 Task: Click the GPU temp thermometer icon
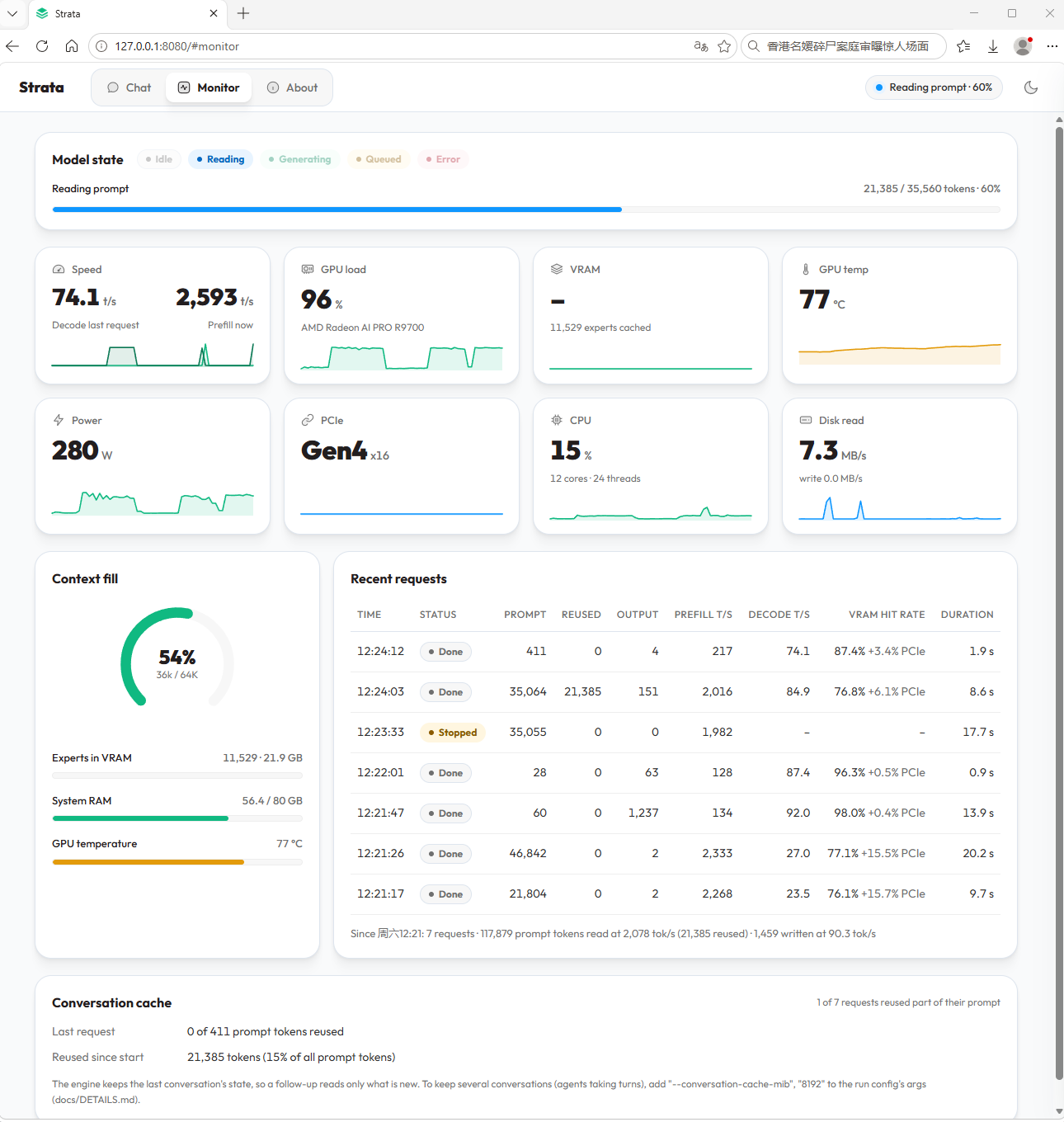806,270
